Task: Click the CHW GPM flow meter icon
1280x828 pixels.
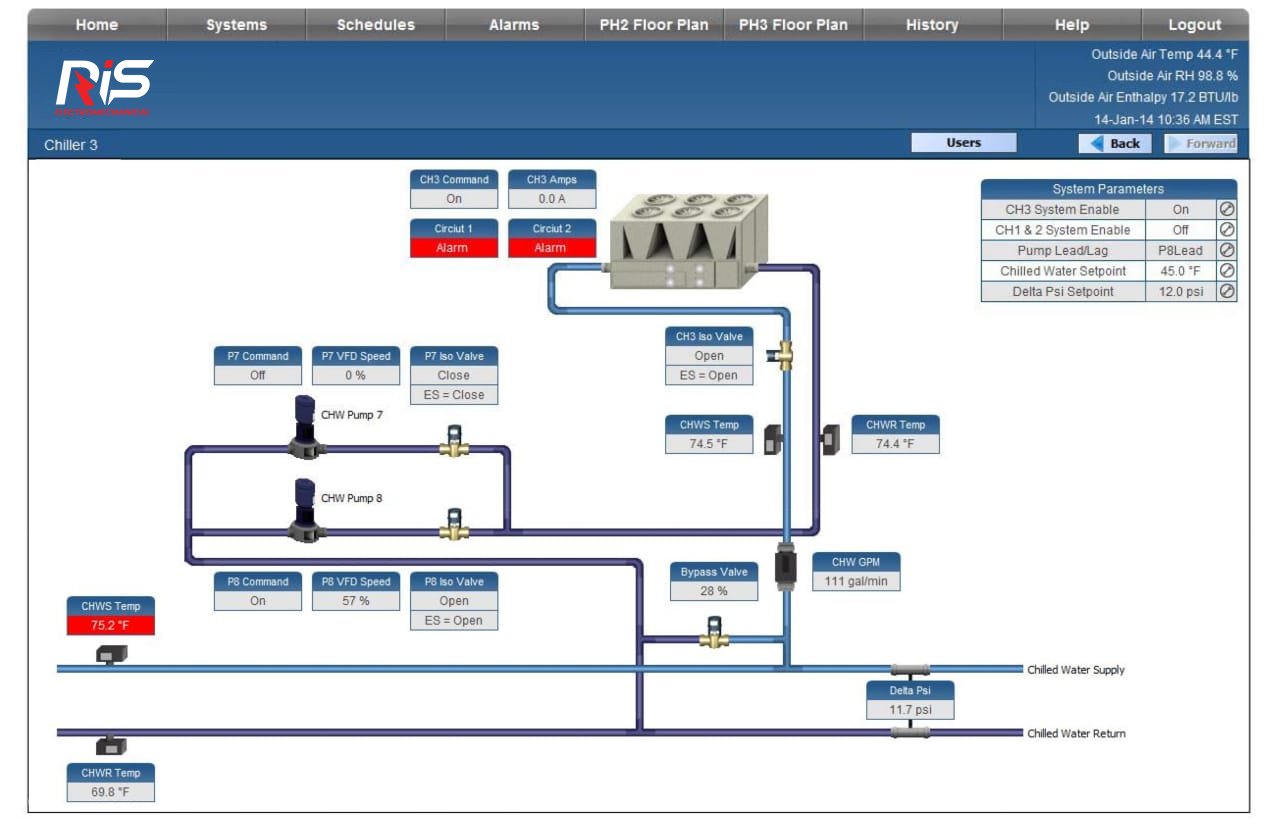Action: 786,568
